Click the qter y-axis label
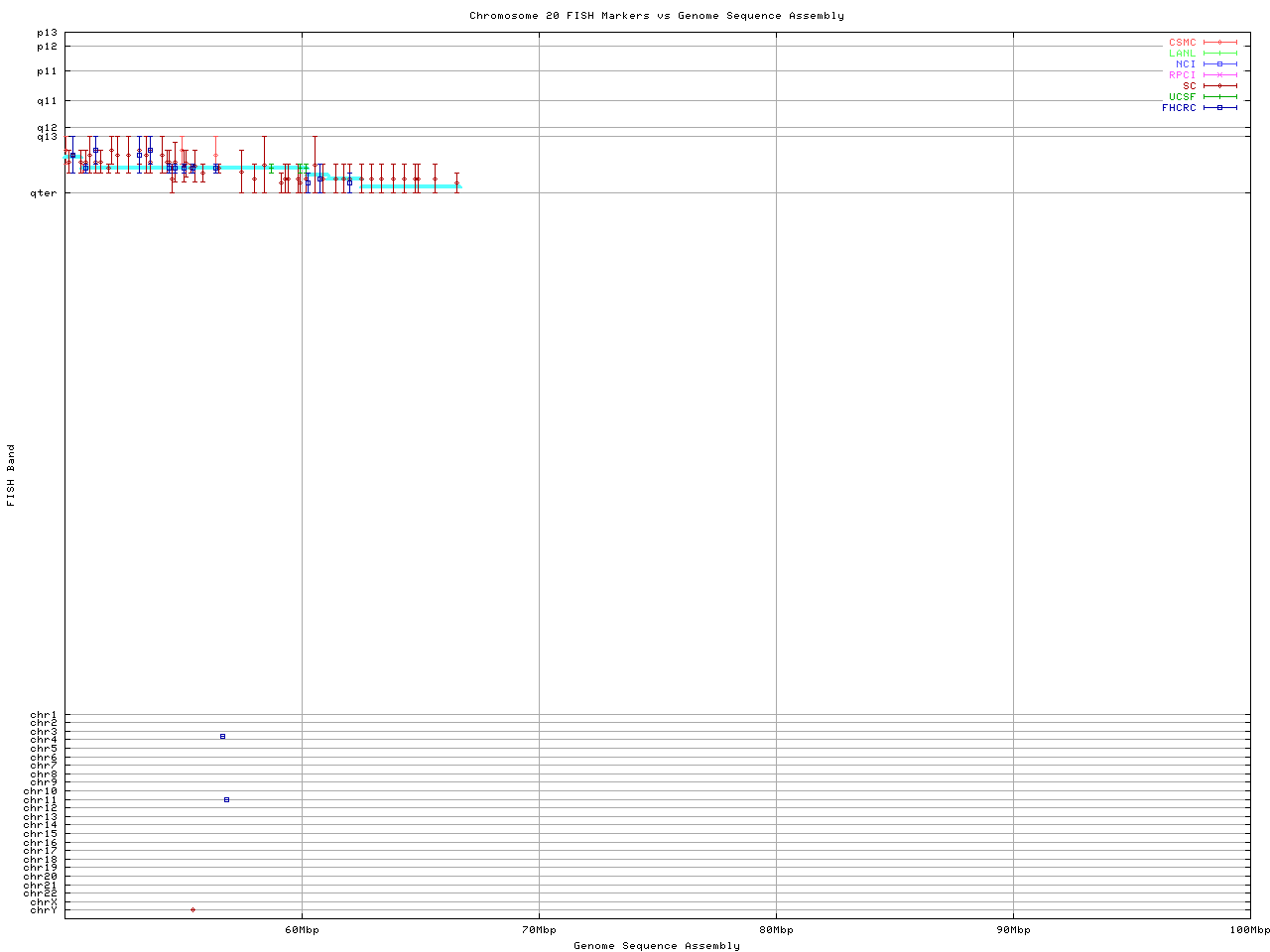The height and width of the screenshot is (952, 1270). point(44,193)
